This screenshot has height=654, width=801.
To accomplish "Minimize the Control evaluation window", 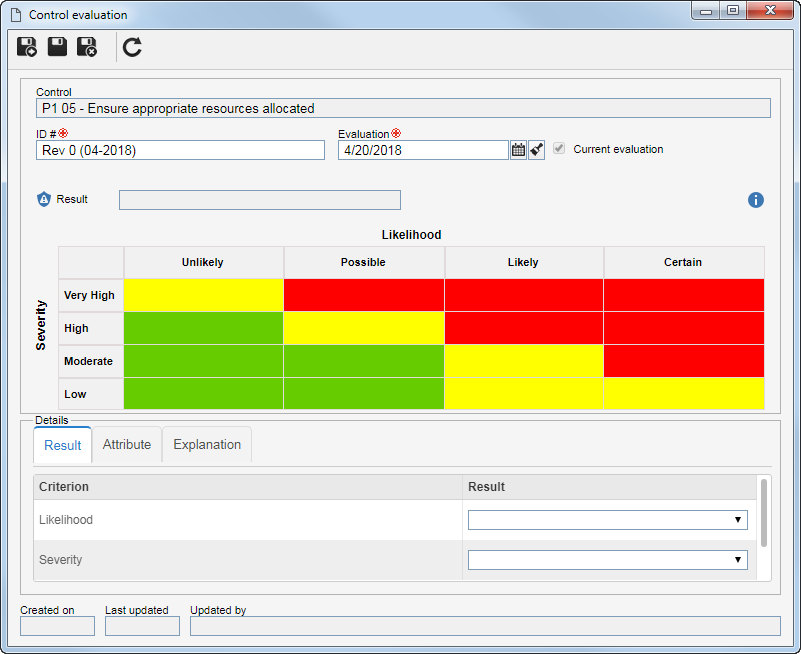I will click(706, 11).
